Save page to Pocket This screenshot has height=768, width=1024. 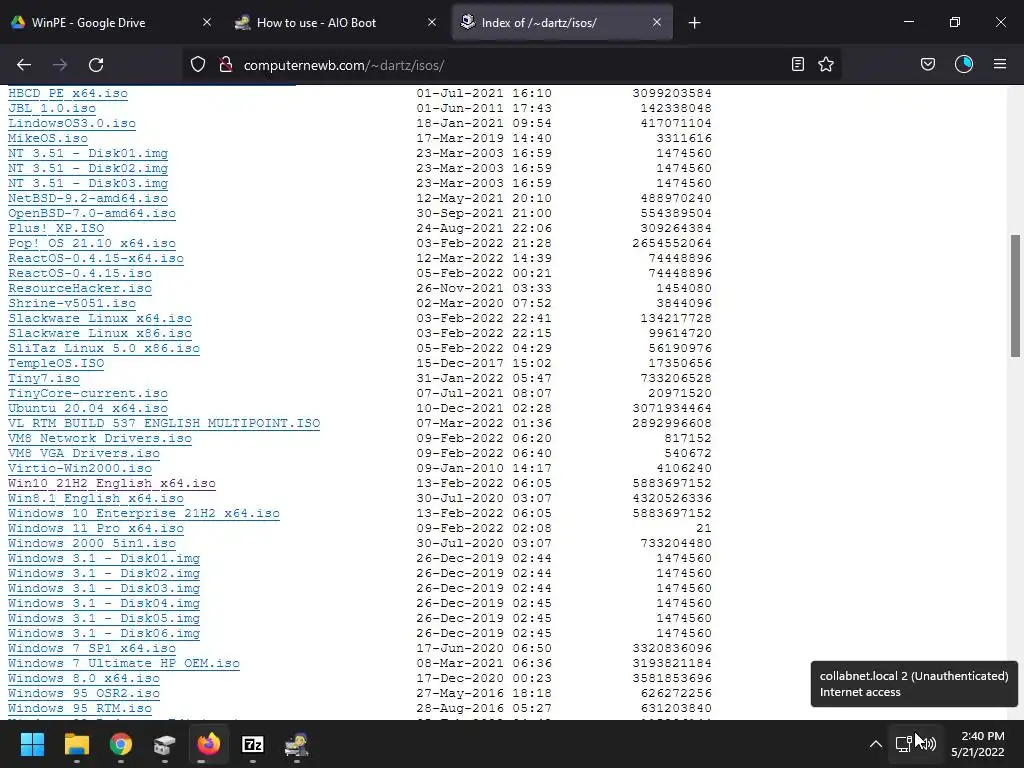coord(927,64)
